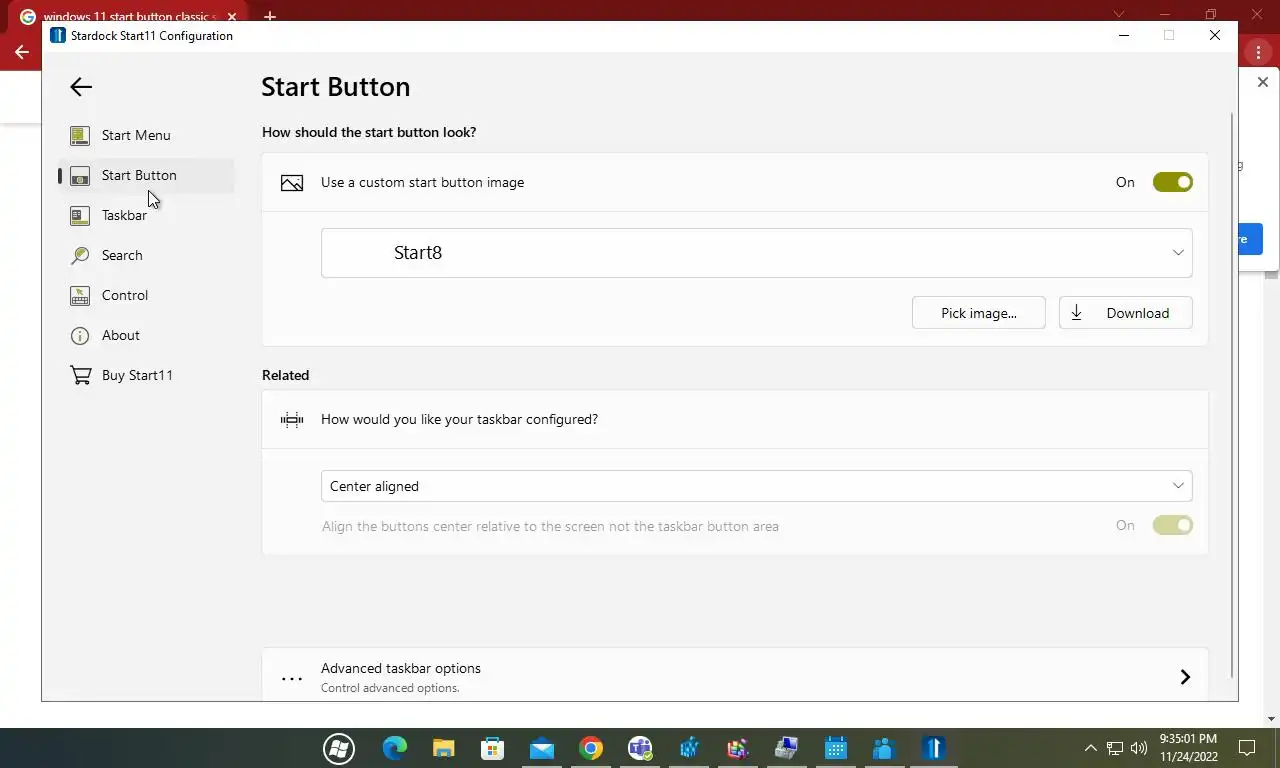Click the Buy Start11 label
1280x768 pixels.
(x=137, y=375)
